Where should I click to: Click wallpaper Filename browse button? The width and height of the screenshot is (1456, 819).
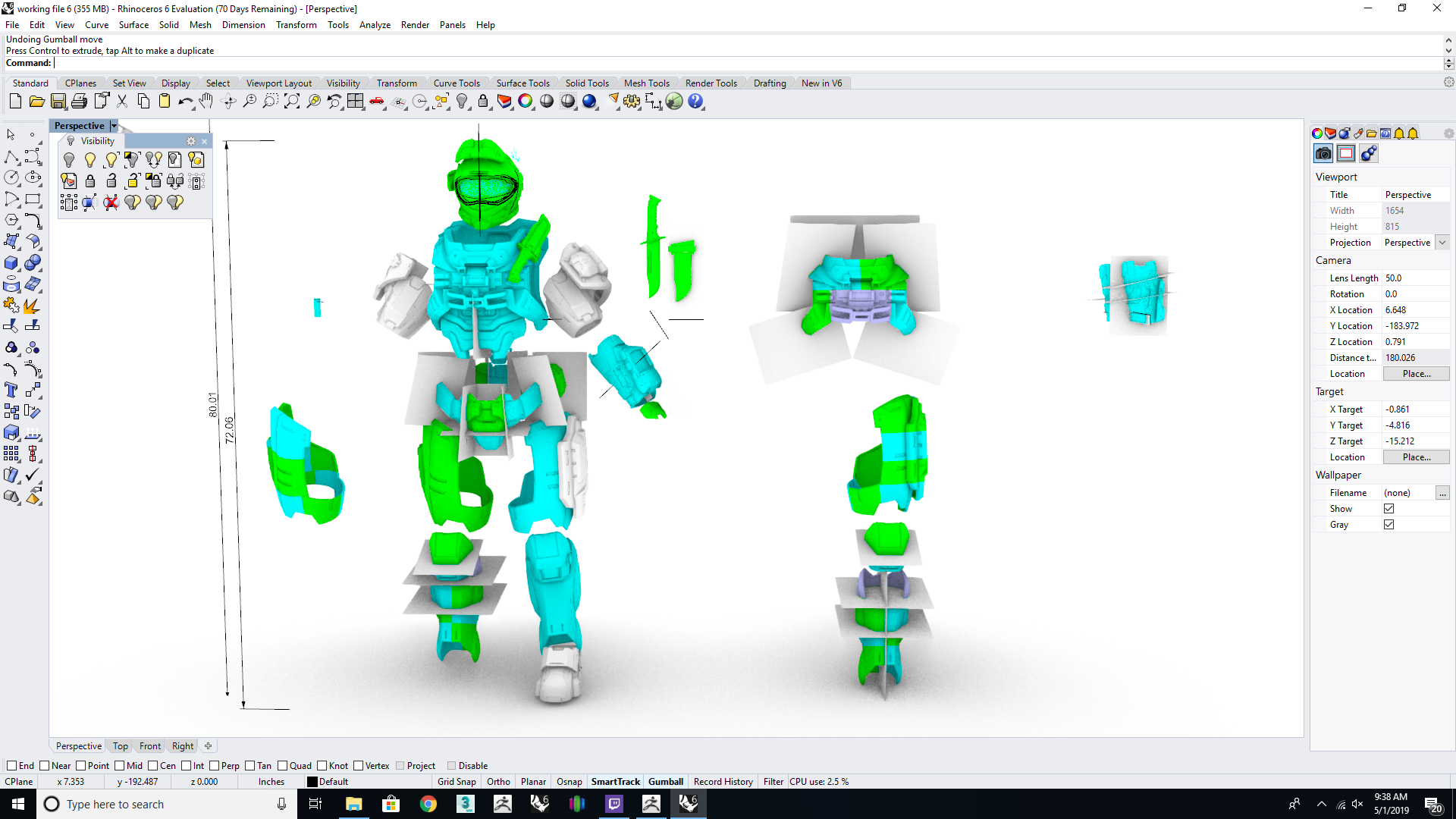tap(1442, 493)
